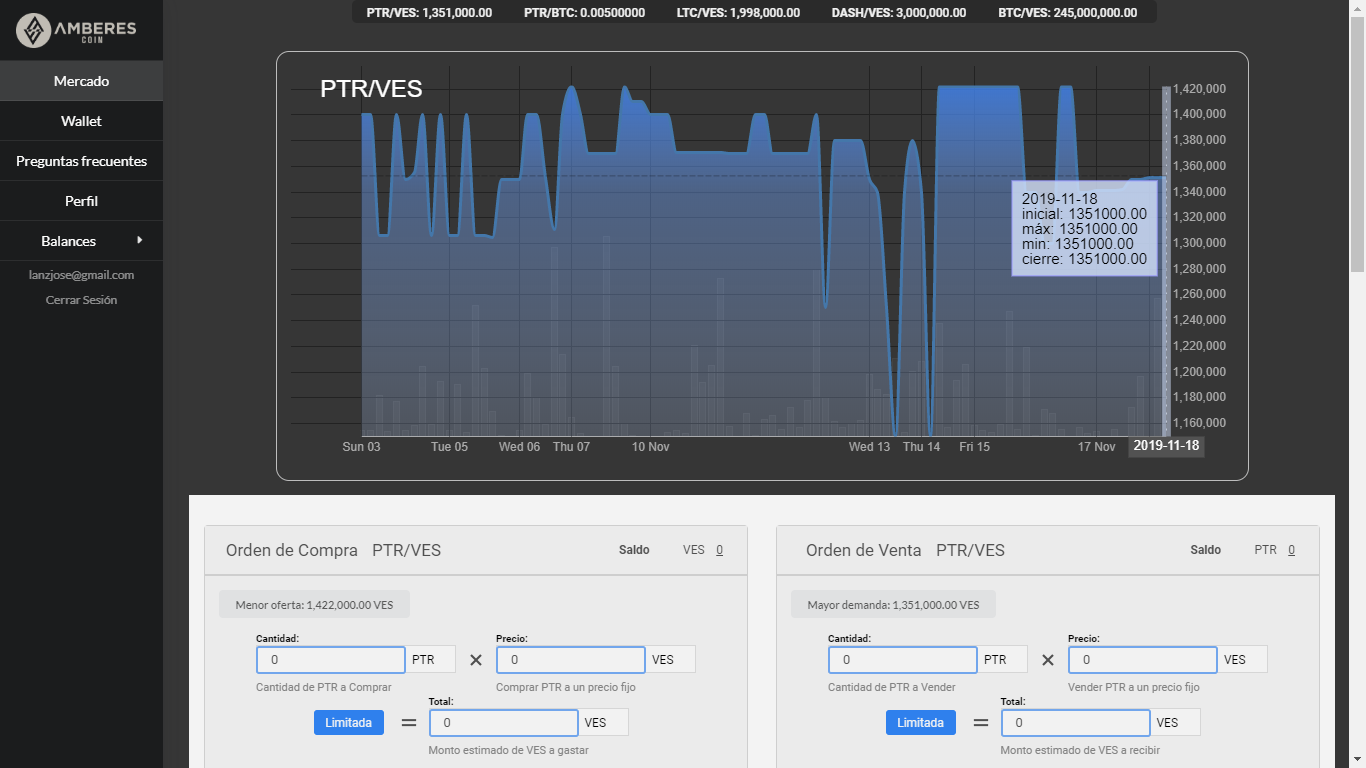
Task: Click the Limitada button in Orden de Venta
Action: (921, 722)
